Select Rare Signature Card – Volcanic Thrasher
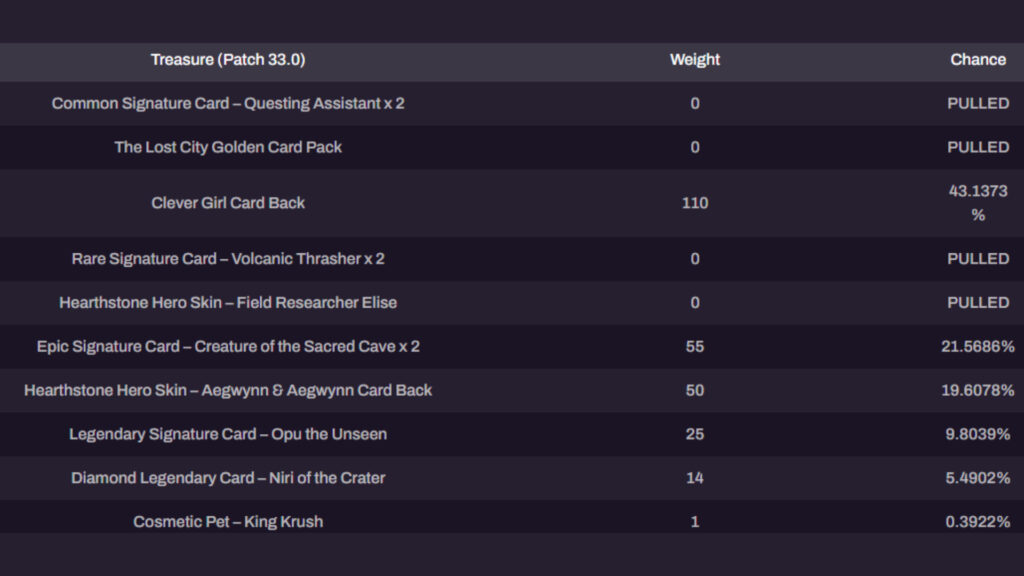1024x576 pixels. [x=228, y=259]
